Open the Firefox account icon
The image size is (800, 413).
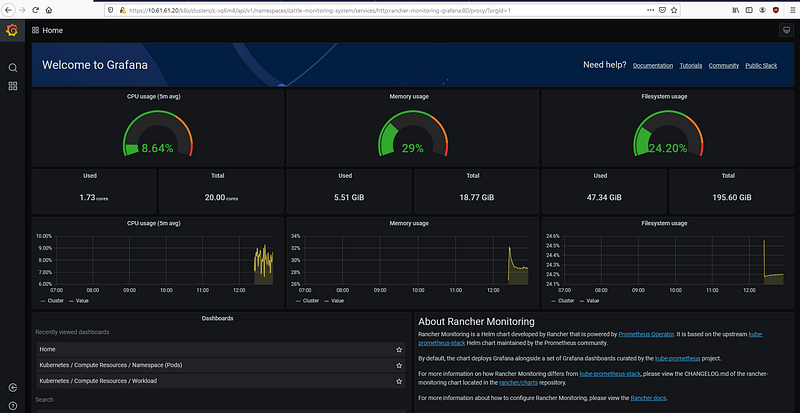[763, 10]
